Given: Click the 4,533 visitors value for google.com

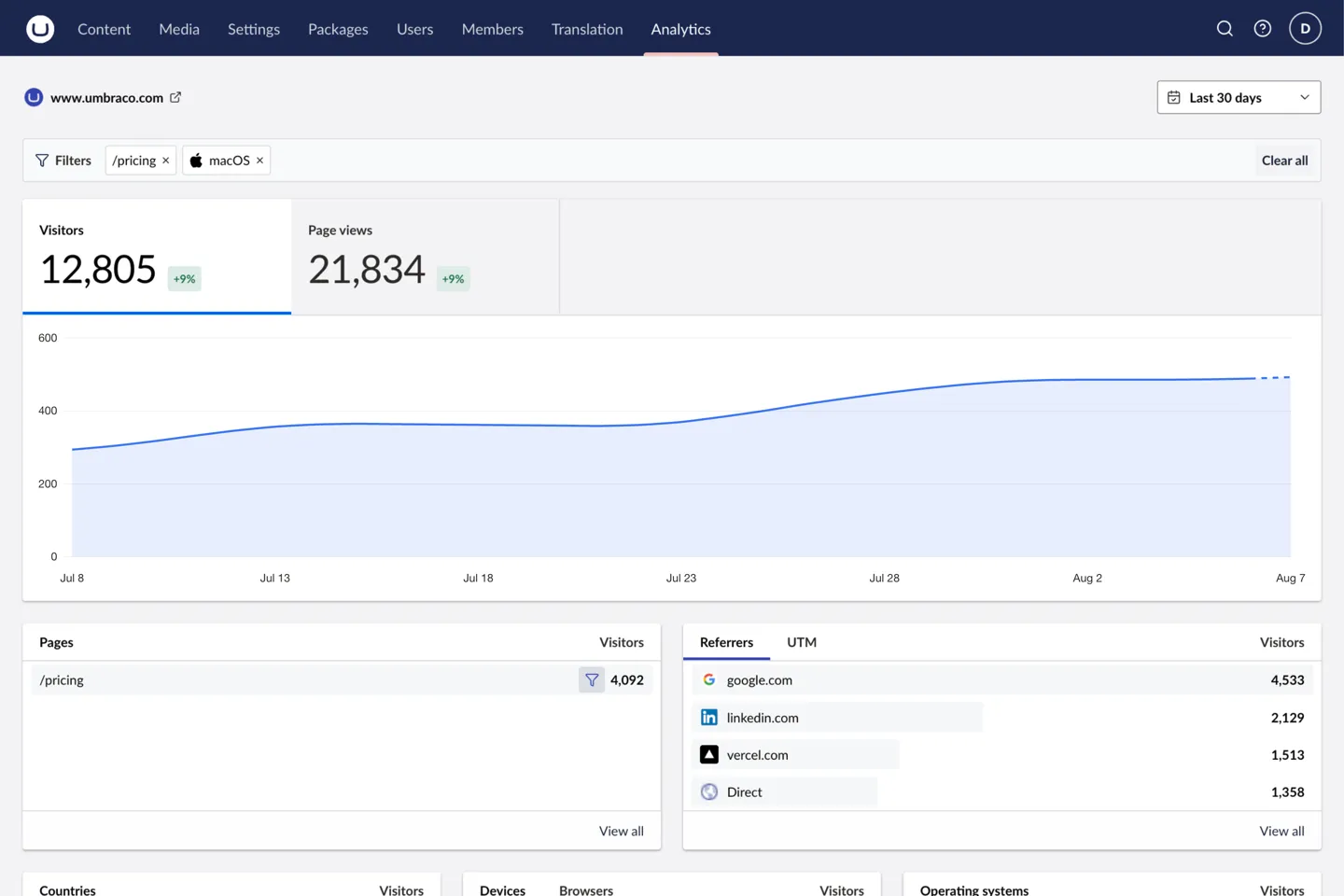Looking at the screenshot, I should click(1287, 680).
